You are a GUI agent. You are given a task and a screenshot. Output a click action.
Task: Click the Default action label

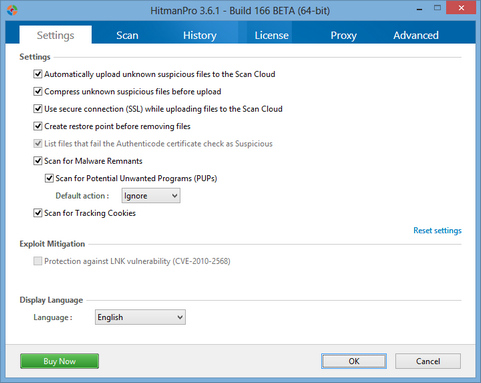tap(82, 196)
